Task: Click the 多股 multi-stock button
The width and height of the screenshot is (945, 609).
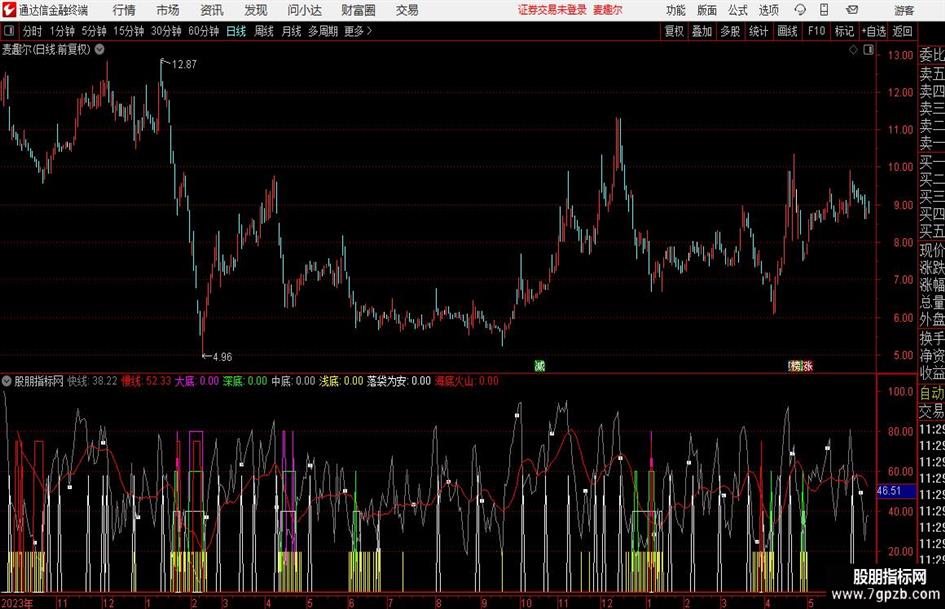Action: coord(730,31)
